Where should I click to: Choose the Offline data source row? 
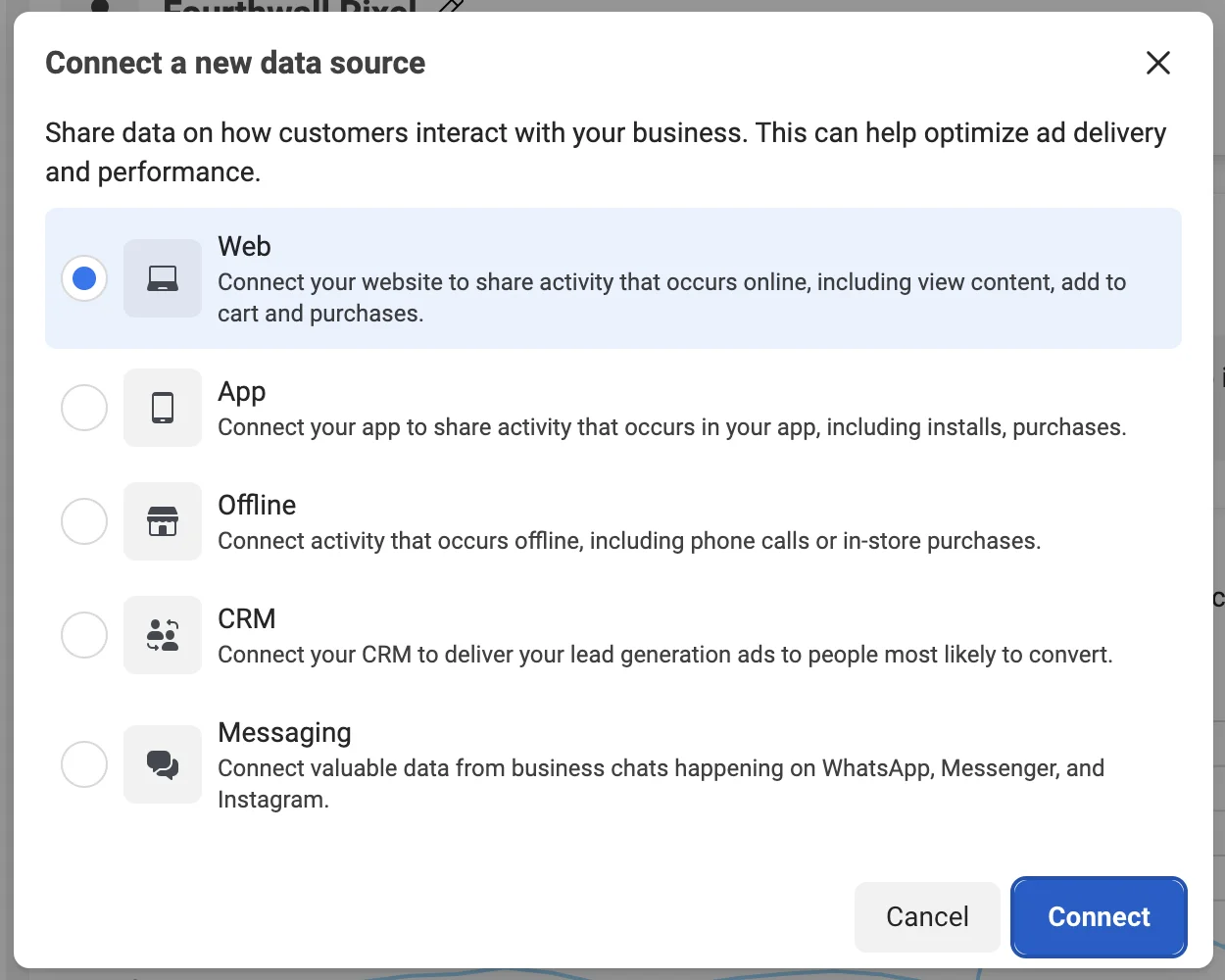(x=613, y=521)
